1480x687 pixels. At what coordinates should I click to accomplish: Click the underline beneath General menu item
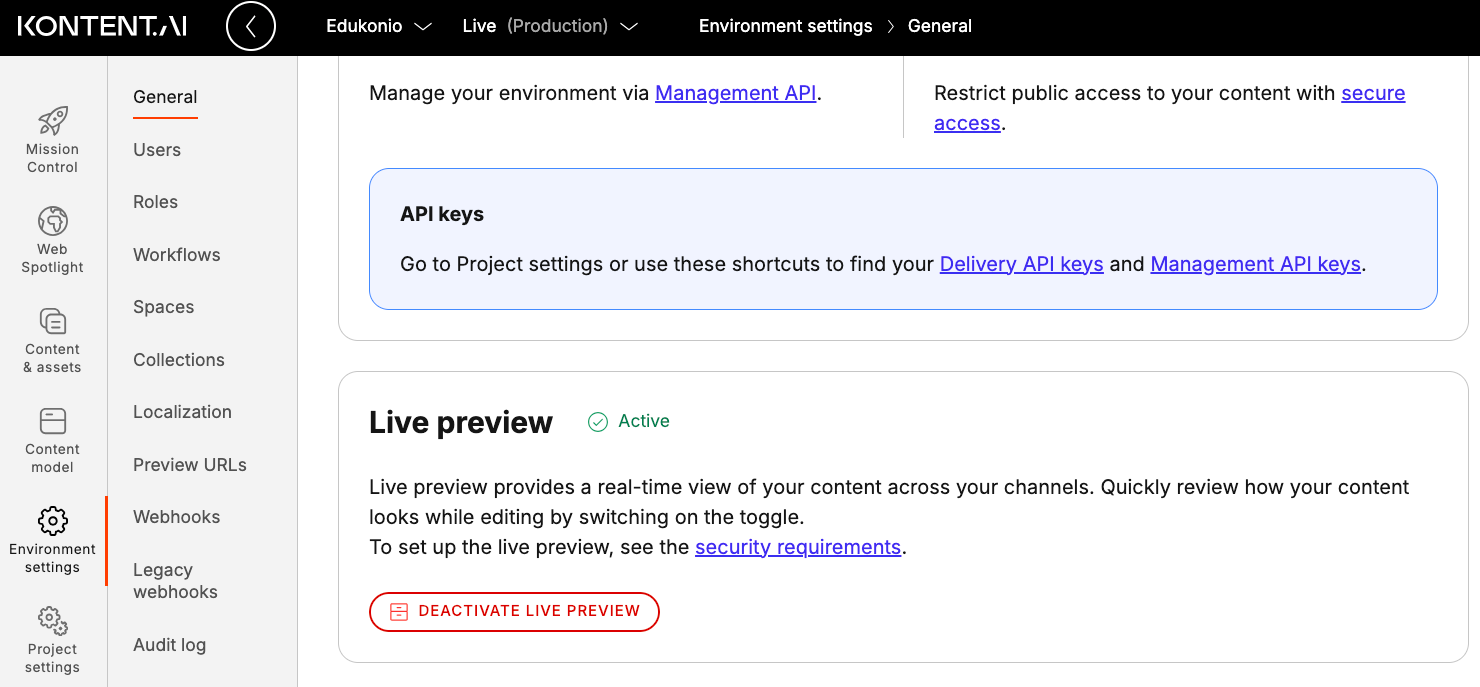[164, 116]
